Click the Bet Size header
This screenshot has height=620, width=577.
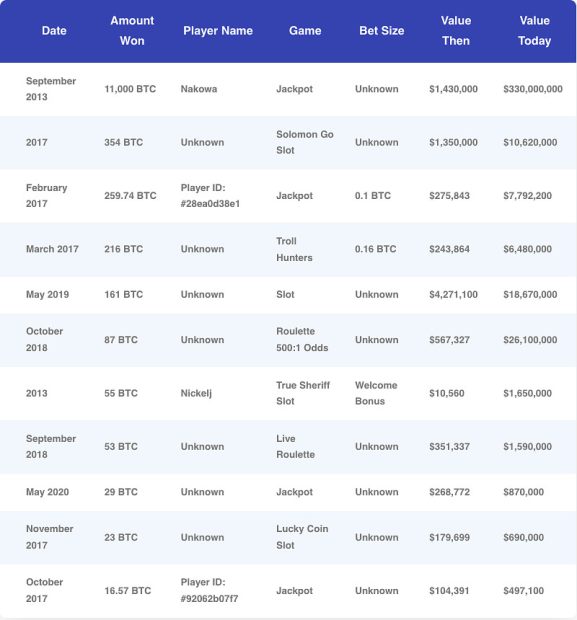pyautogui.click(x=382, y=31)
